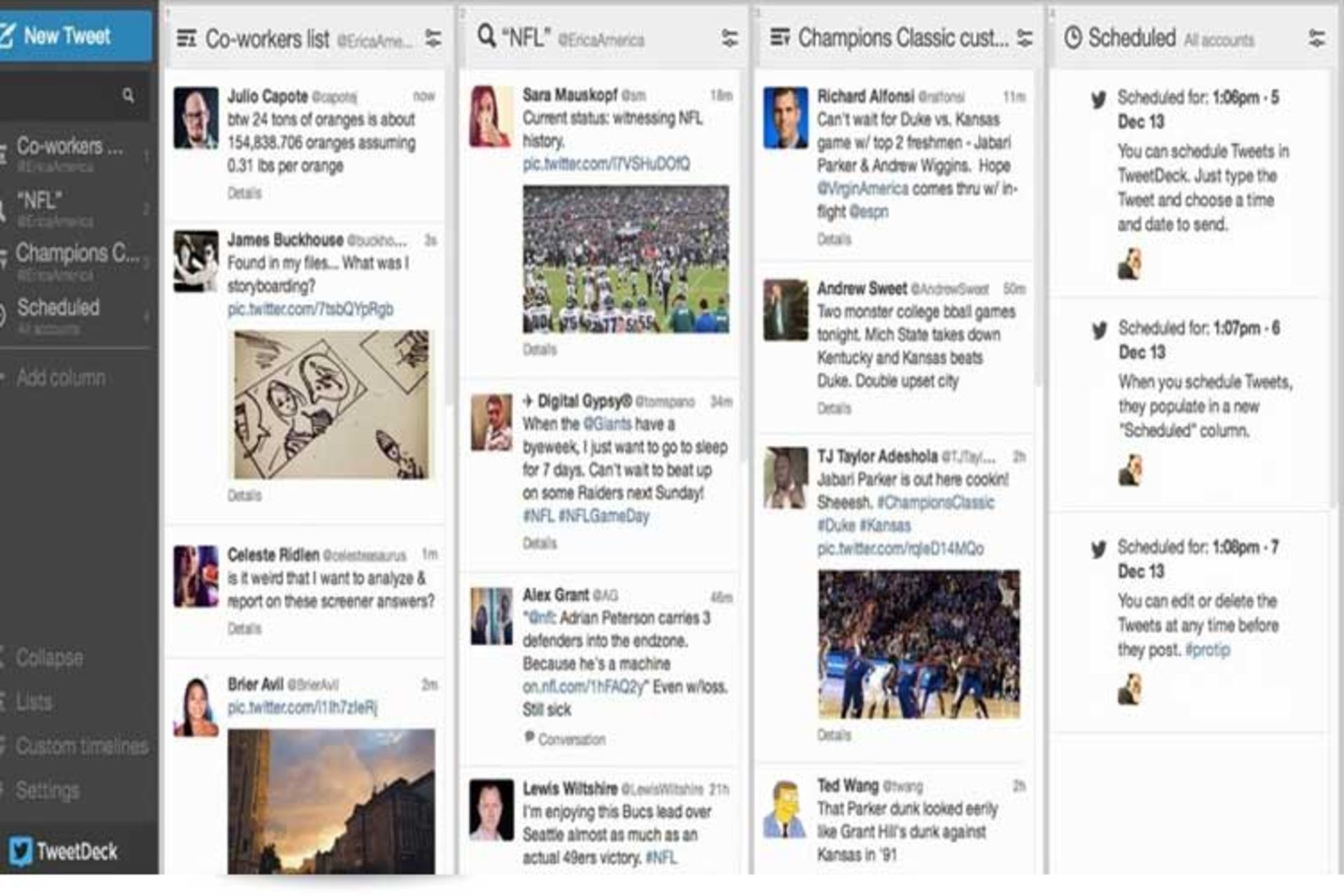Click Add column in the sidebar
Screen dimensions: 1344x896
pyautogui.click(x=60, y=378)
